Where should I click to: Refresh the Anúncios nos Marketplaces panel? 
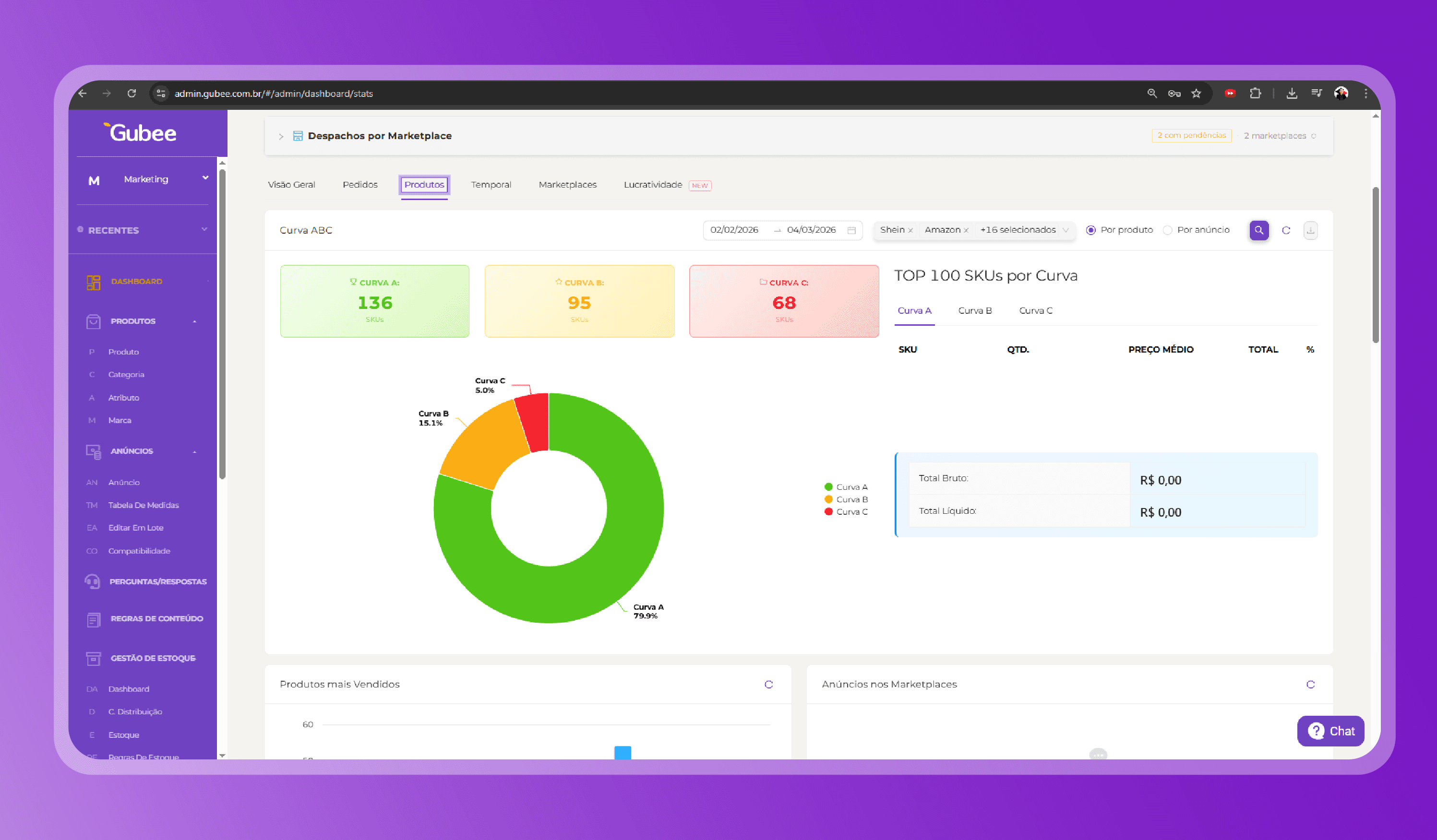pos(1310,685)
